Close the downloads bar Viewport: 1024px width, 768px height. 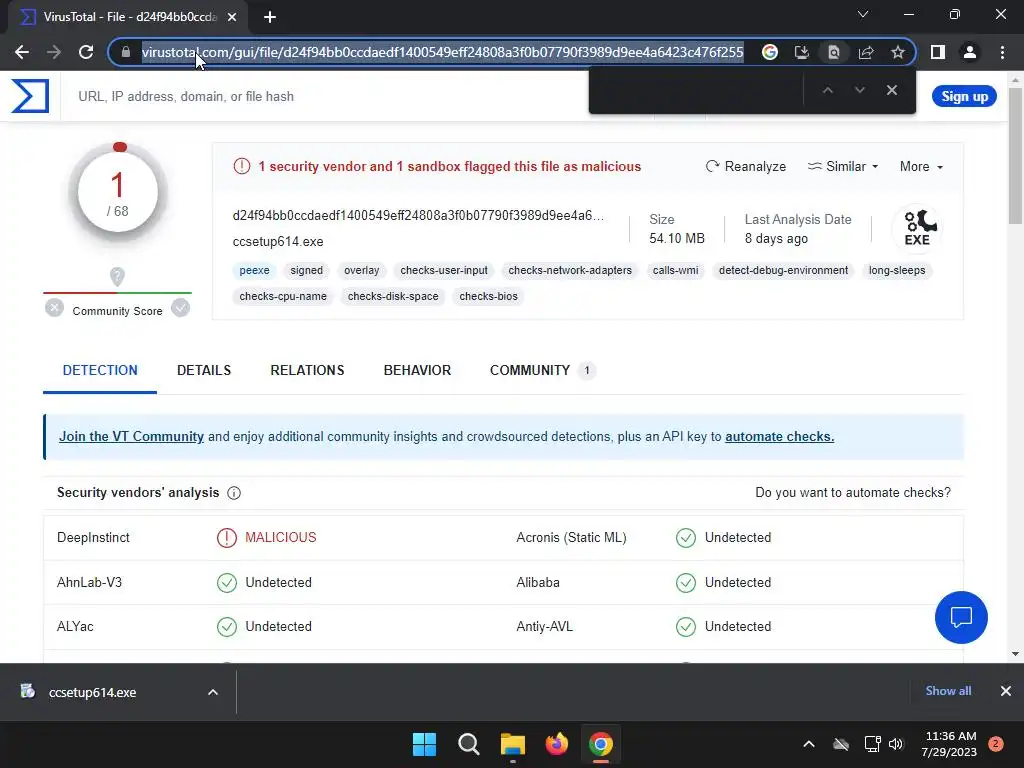1006,691
